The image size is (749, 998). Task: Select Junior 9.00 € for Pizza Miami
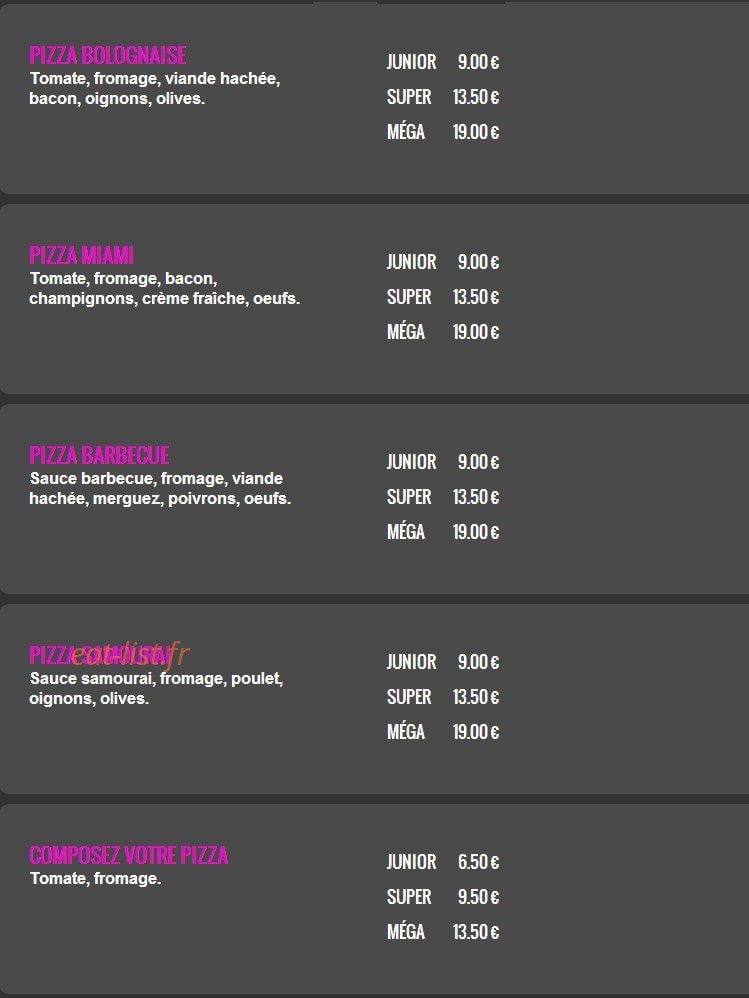[x=443, y=262]
